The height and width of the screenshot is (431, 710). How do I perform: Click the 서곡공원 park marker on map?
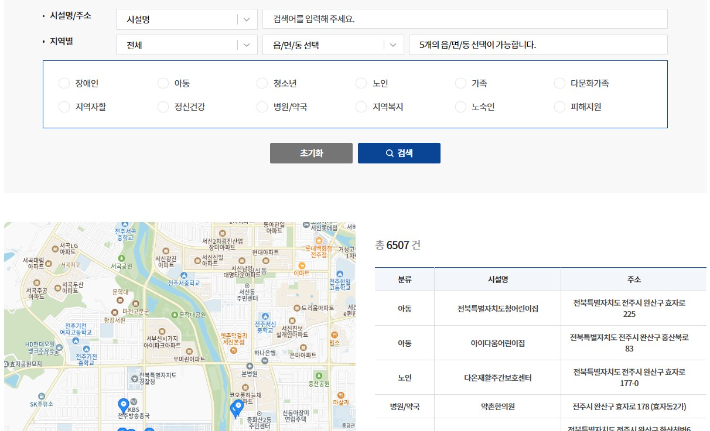(121, 258)
